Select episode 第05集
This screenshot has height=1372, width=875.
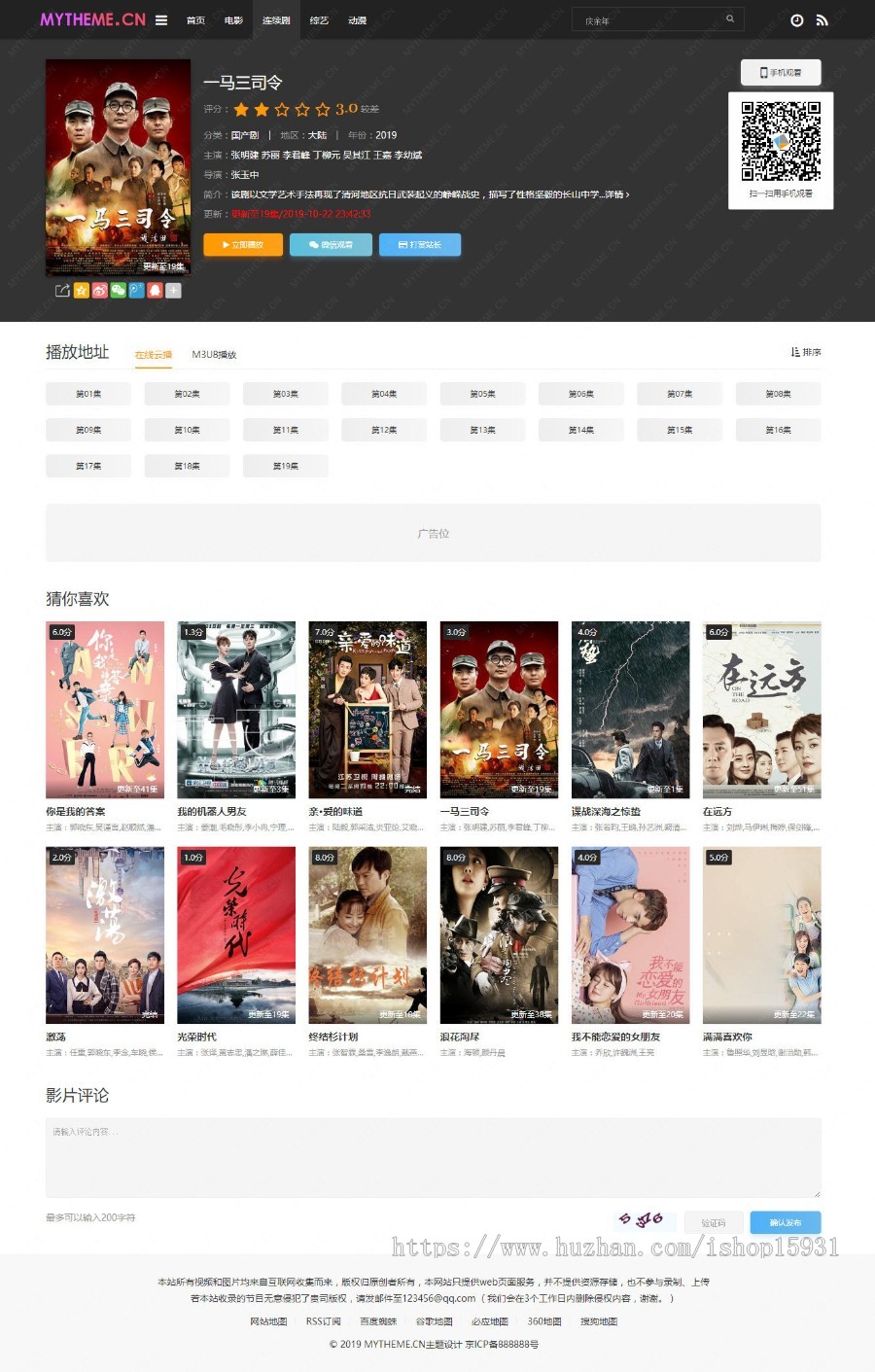click(x=482, y=394)
